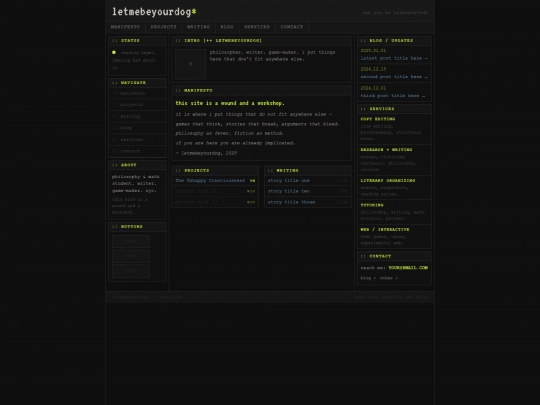
Task: Open the WRITING top nav tab
Action: [x=198, y=27]
